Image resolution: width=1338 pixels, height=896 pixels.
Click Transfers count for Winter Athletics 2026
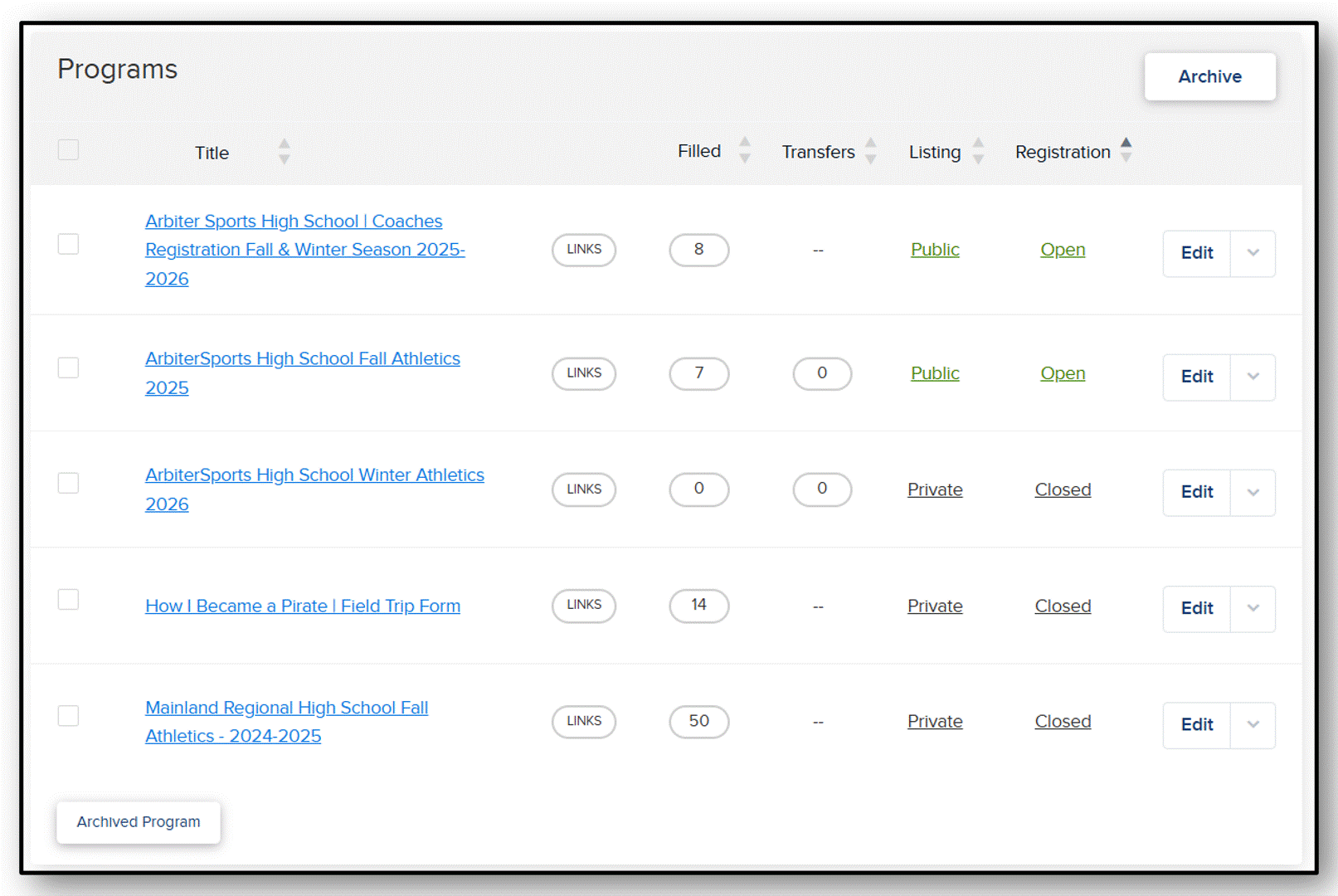pos(822,489)
